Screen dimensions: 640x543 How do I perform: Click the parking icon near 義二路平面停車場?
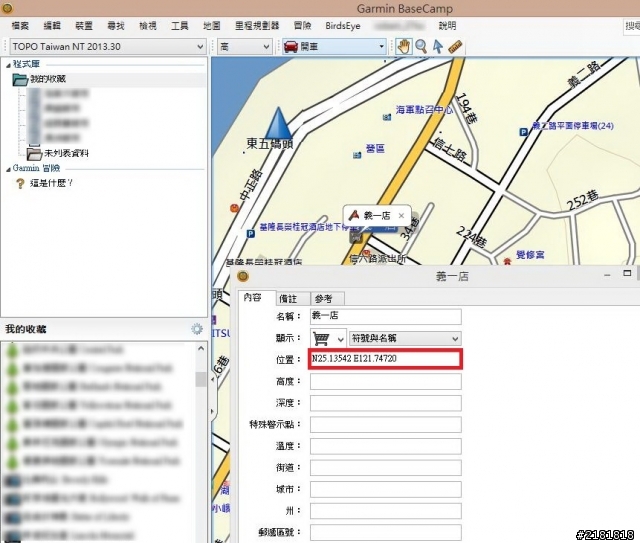tap(523, 132)
